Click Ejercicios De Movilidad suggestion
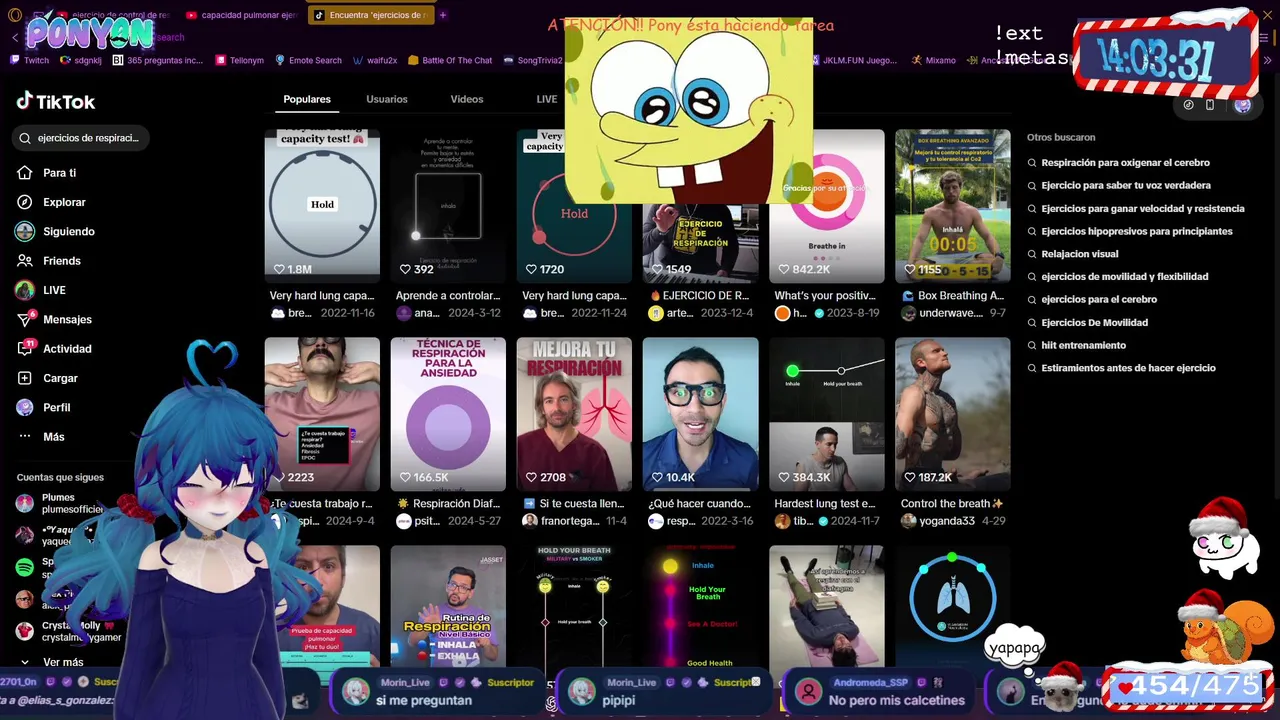The height and width of the screenshot is (720, 1280). point(1095,323)
